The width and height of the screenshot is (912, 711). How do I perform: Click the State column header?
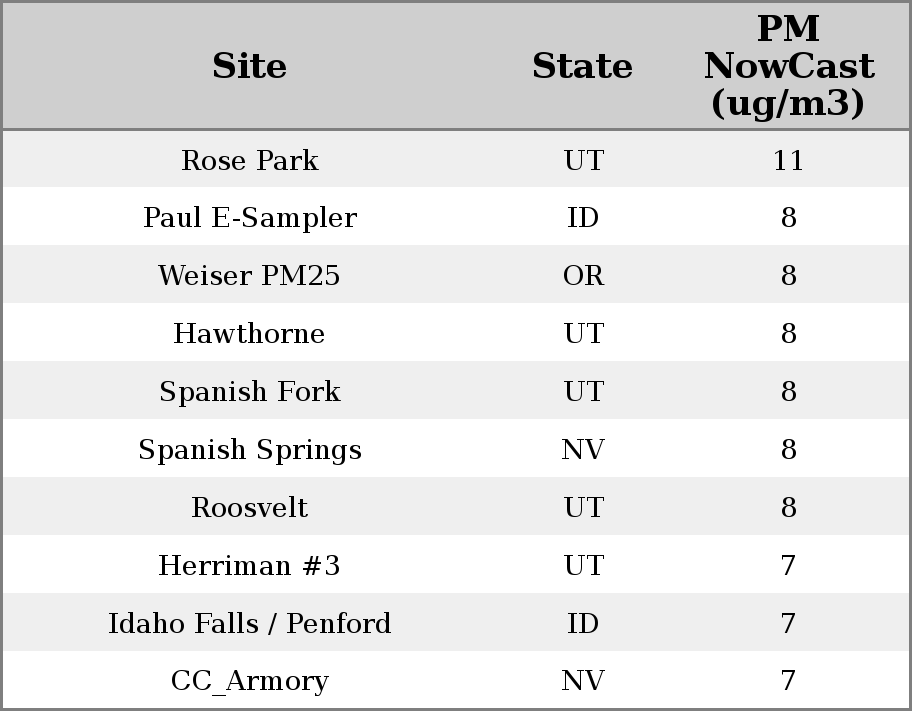tap(582, 67)
